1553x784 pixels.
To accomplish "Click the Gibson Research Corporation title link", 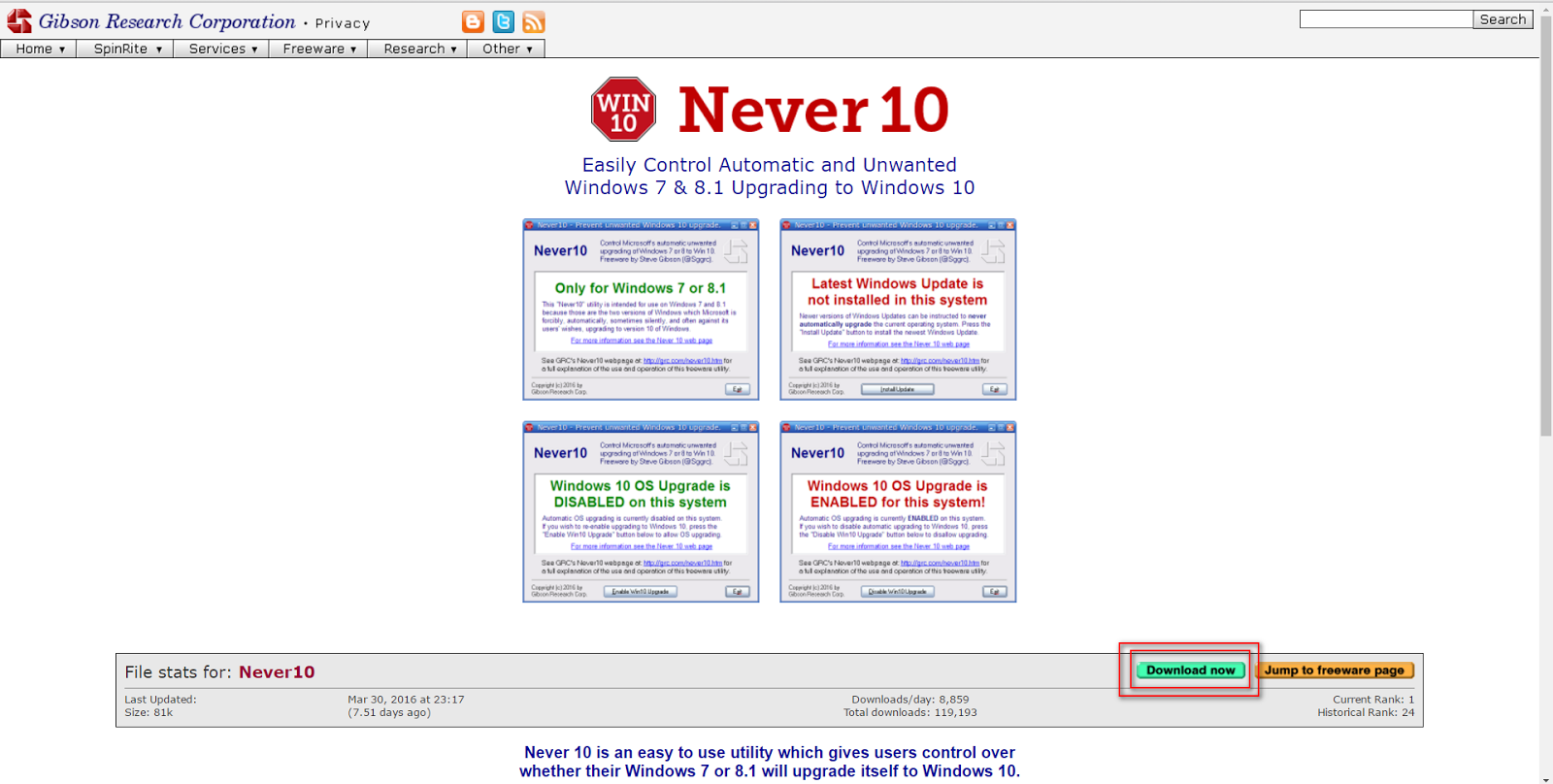I will pyautogui.click(x=167, y=21).
